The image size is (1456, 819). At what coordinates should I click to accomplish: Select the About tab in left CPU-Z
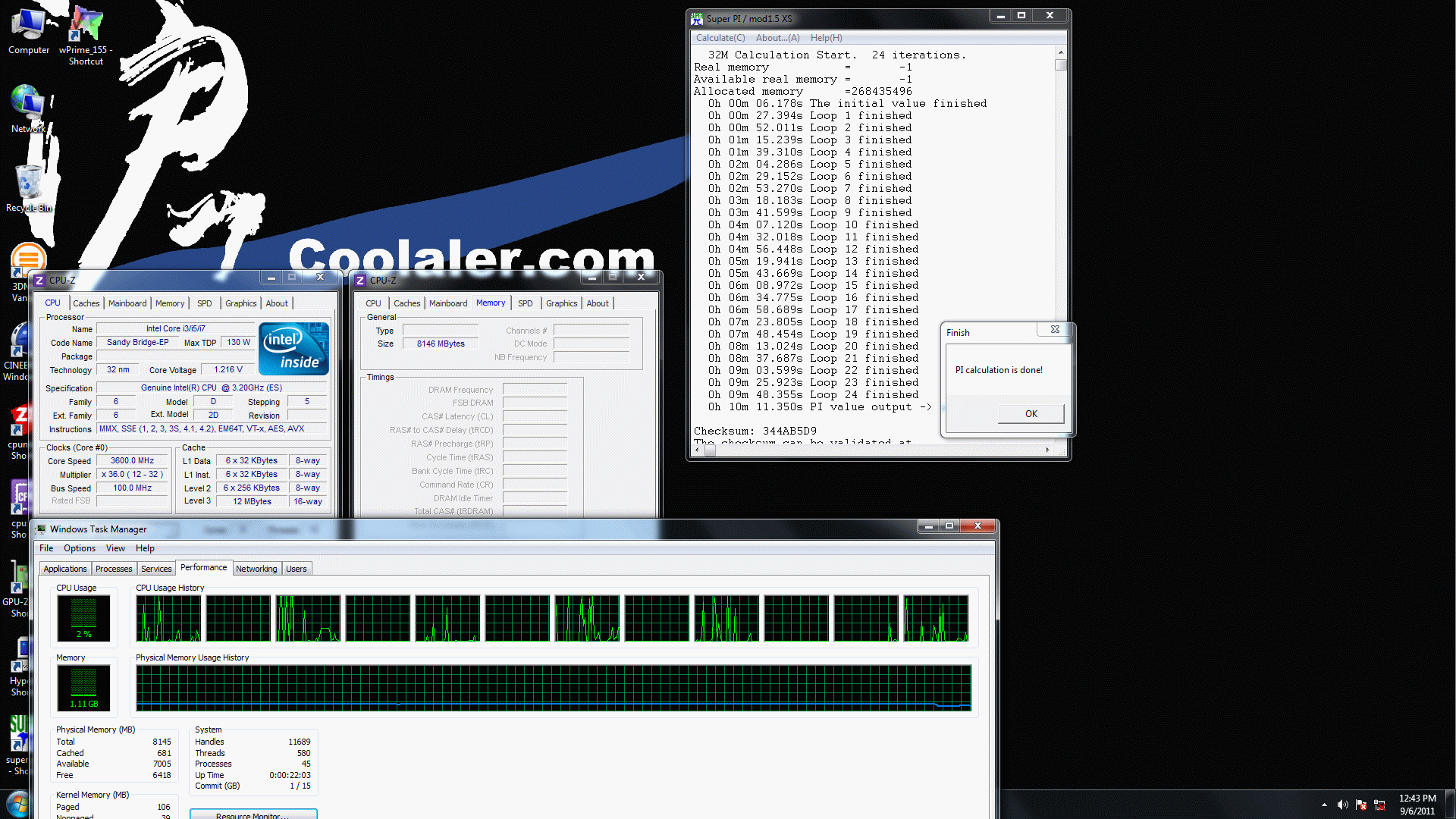coord(277,303)
